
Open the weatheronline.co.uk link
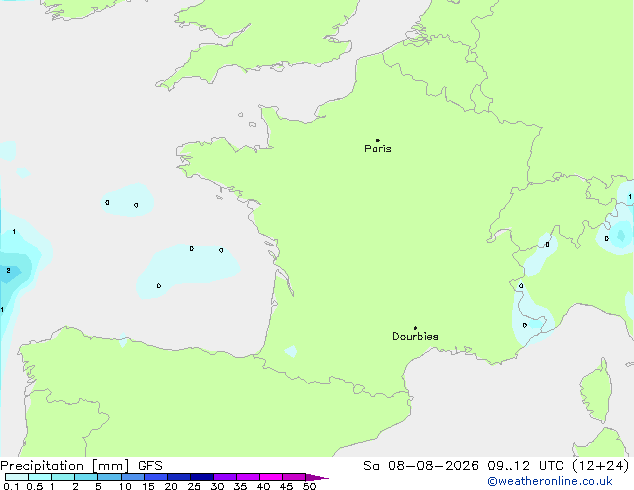pyautogui.click(x=550, y=481)
